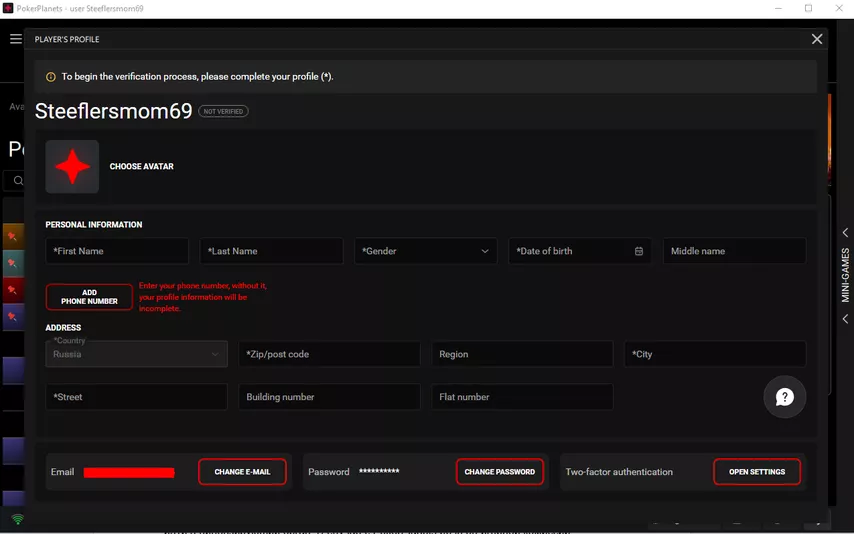Click the PokerPlanets app icon in title bar
Screen dimensions: 854x534
pyautogui.click(x=8, y=8)
